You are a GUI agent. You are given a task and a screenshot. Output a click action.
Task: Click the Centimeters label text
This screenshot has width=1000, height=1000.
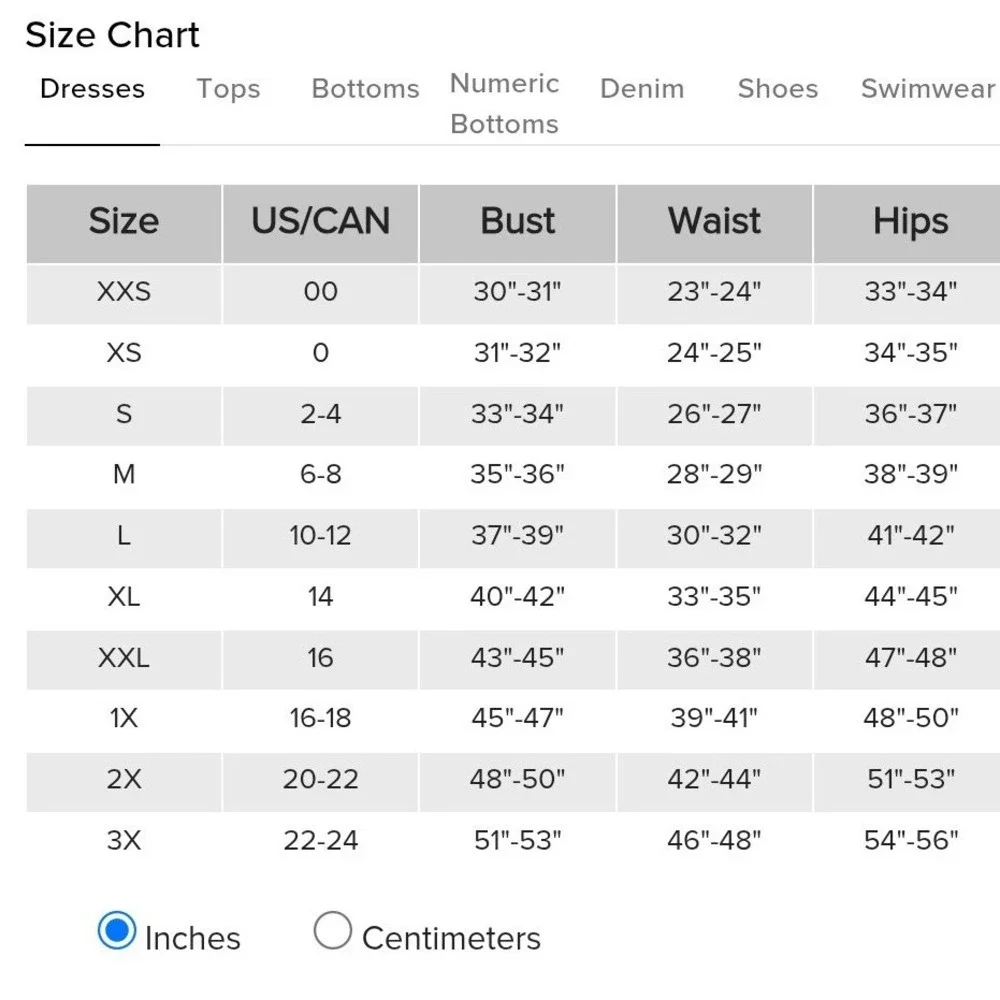click(x=452, y=939)
